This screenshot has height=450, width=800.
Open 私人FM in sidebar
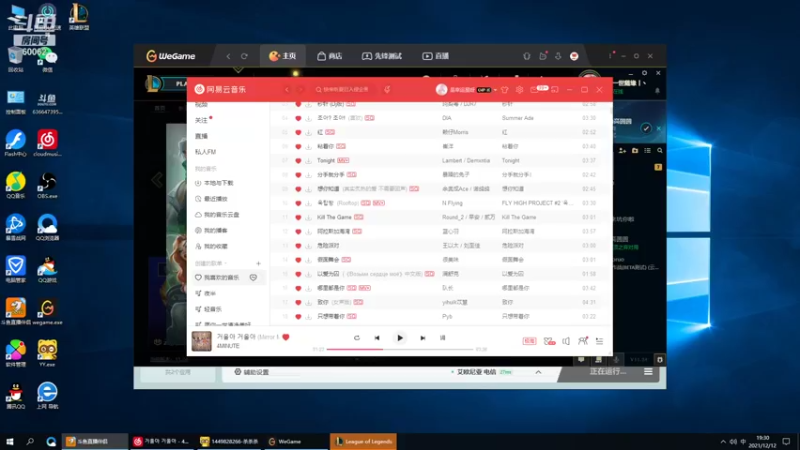(206, 152)
